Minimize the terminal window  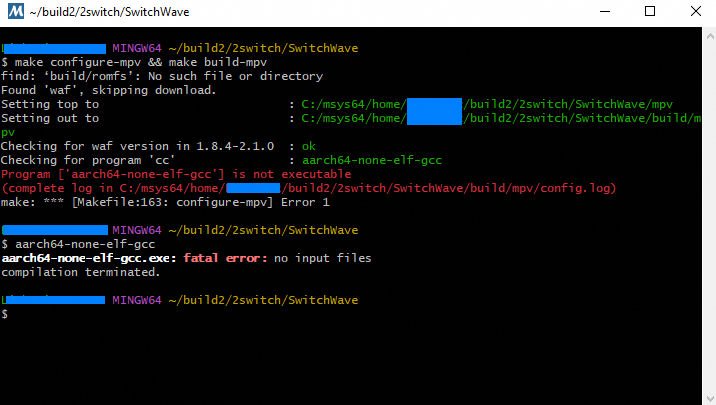(x=605, y=11)
